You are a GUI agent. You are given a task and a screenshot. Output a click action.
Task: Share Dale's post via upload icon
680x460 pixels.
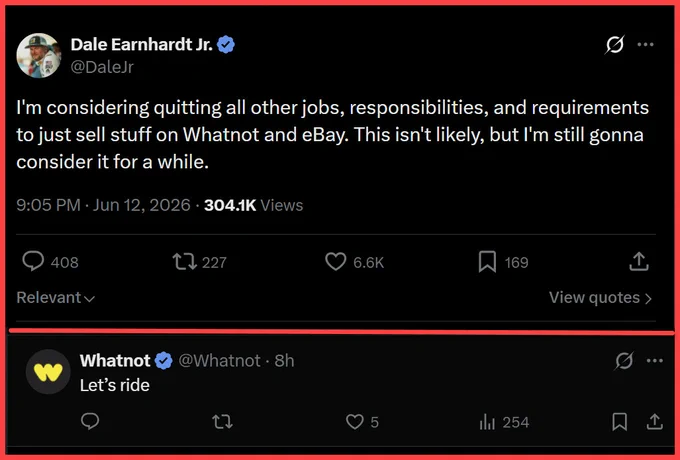pos(638,262)
